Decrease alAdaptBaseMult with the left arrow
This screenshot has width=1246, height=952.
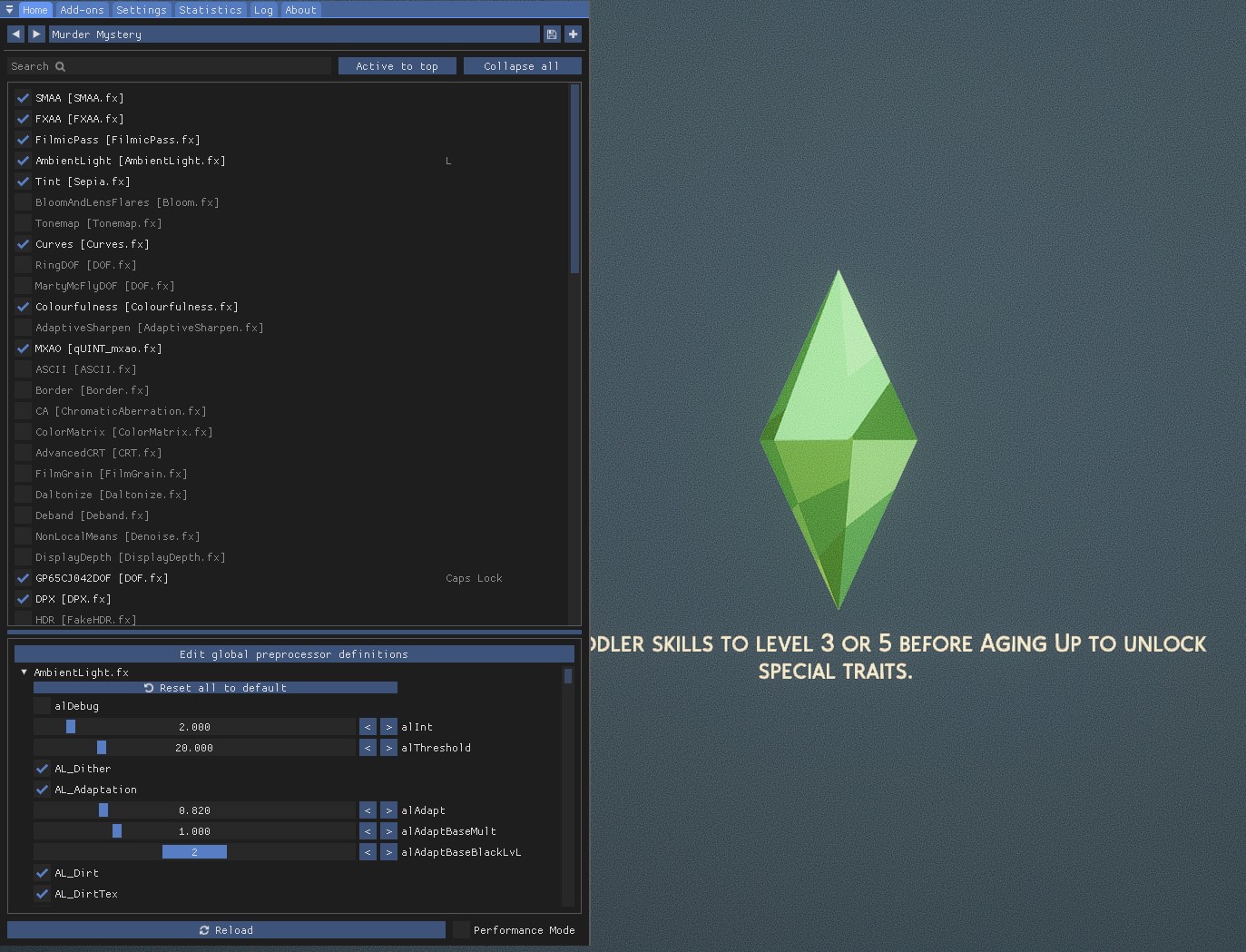pyautogui.click(x=368, y=831)
